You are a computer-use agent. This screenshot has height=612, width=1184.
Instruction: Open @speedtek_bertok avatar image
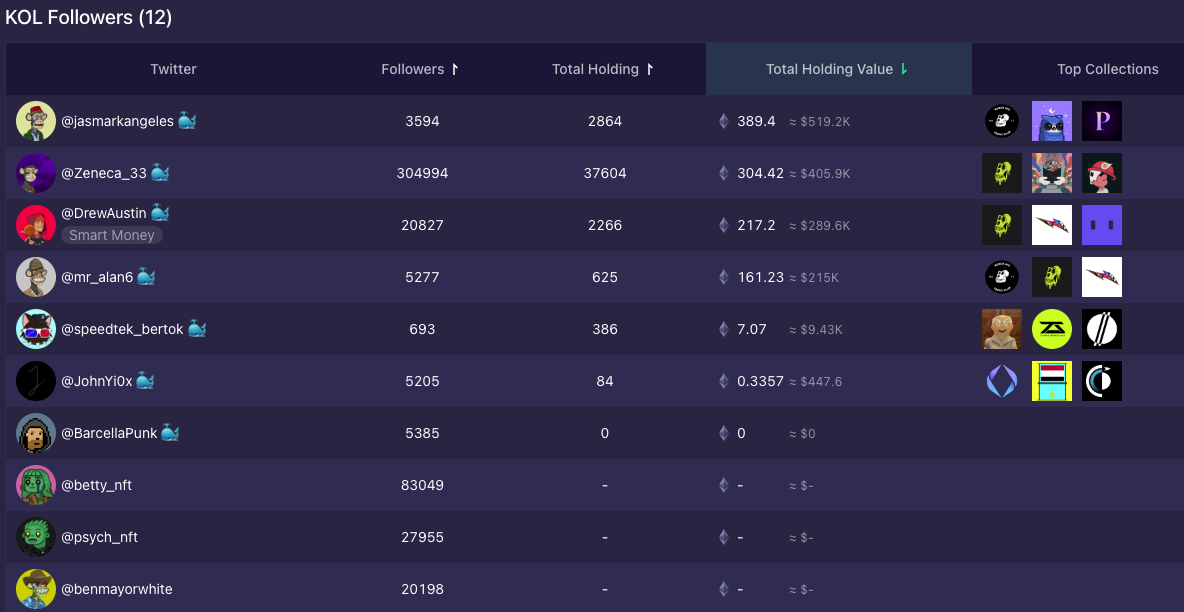point(36,329)
